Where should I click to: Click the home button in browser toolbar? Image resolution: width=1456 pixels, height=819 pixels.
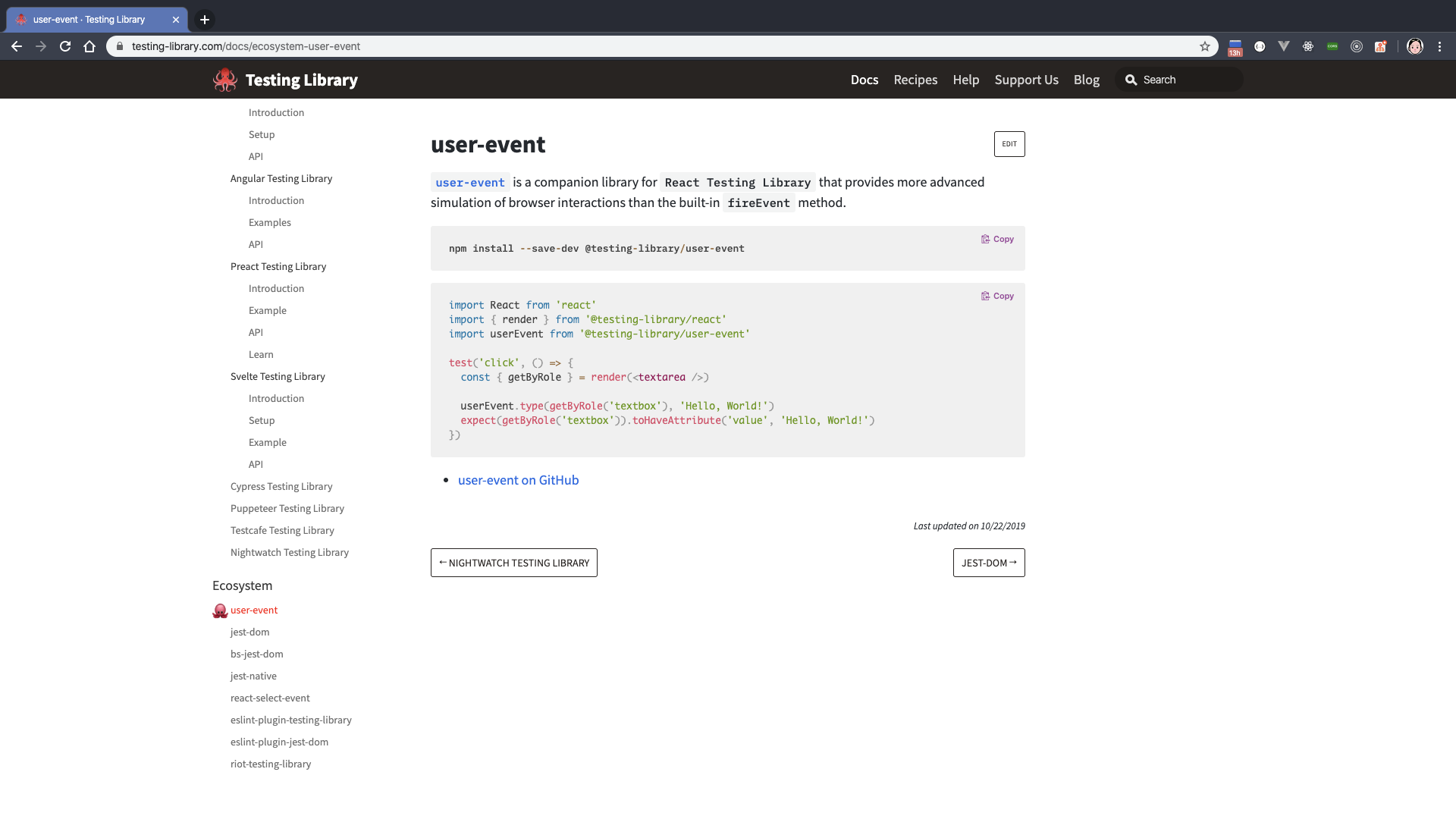89,46
